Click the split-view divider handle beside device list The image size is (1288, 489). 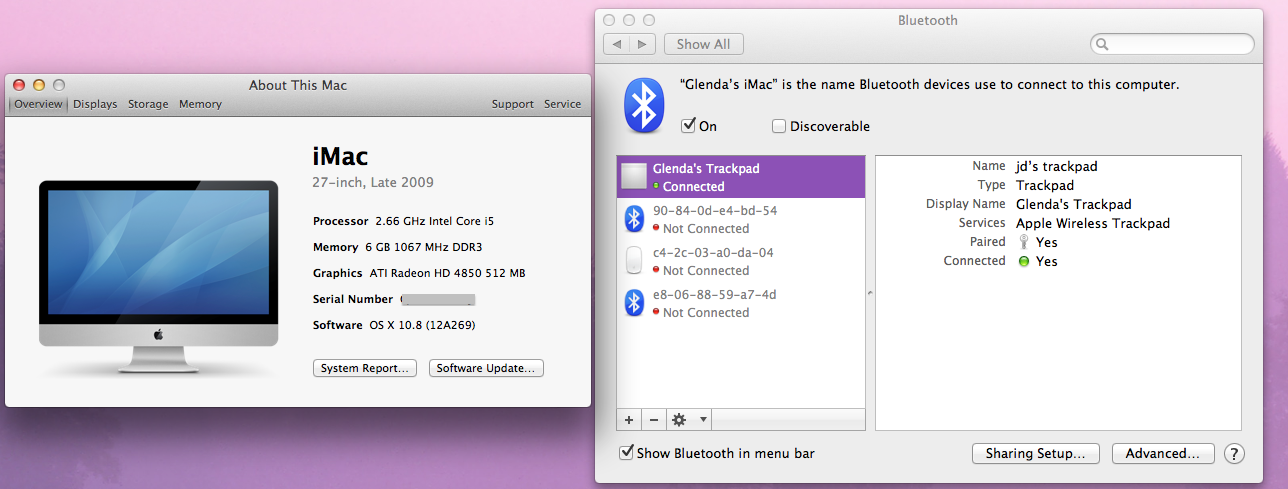coord(869,293)
